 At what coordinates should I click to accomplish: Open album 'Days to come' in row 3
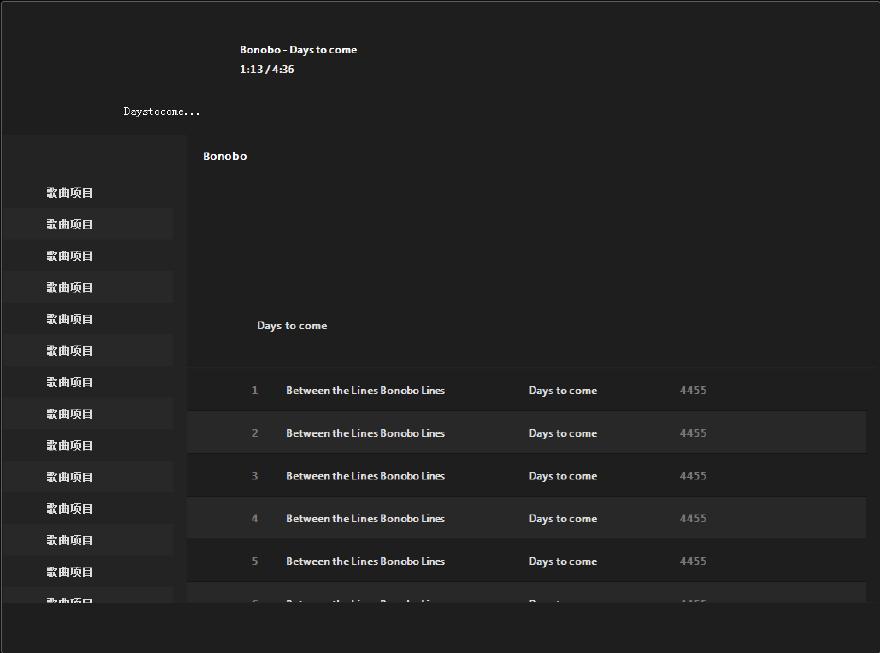click(563, 476)
